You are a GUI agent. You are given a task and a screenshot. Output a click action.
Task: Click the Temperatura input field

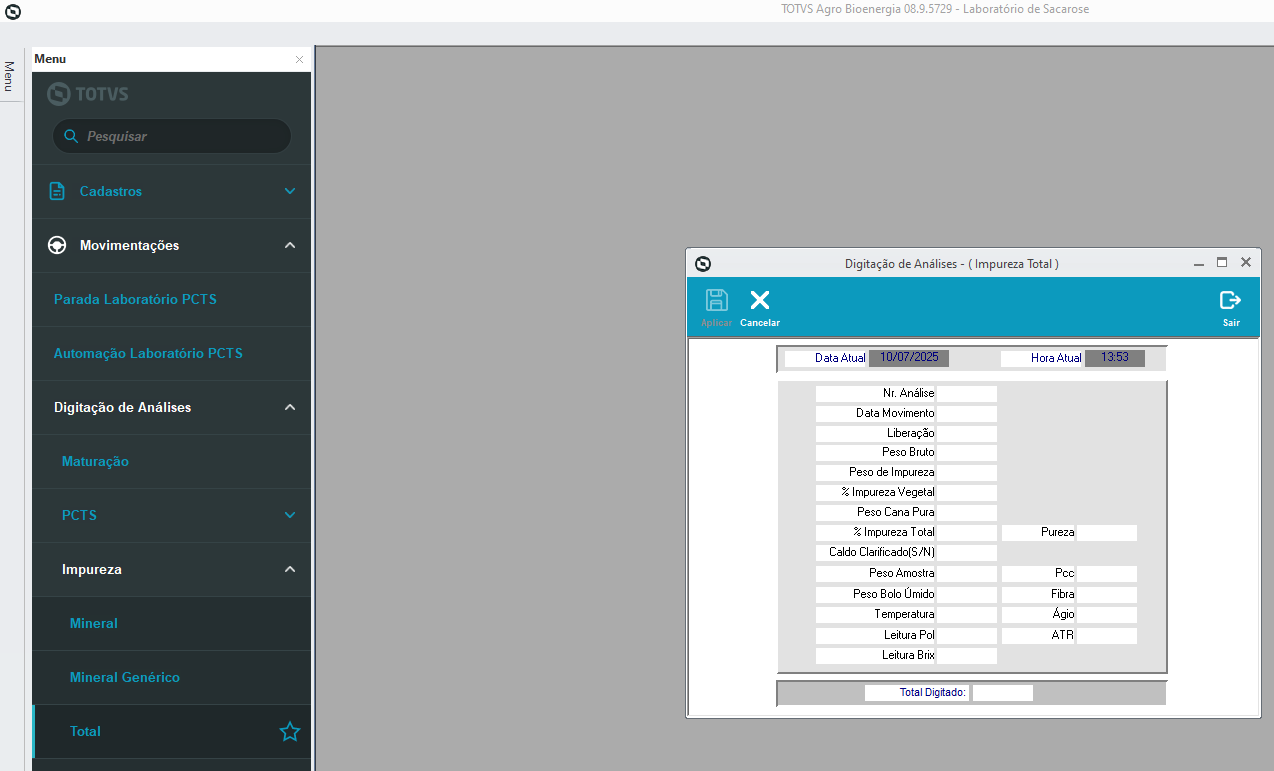(967, 615)
